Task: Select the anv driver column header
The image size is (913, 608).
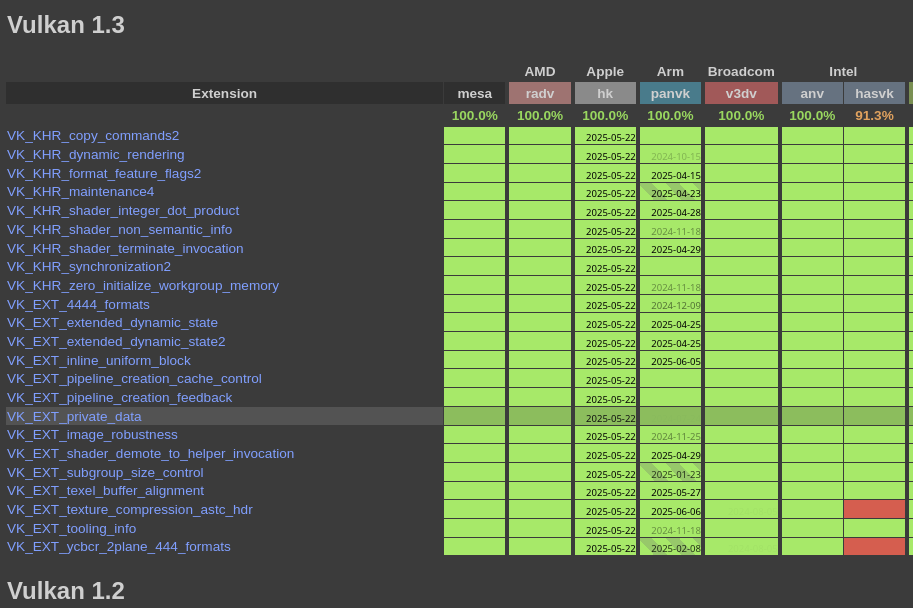Action: click(812, 93)
